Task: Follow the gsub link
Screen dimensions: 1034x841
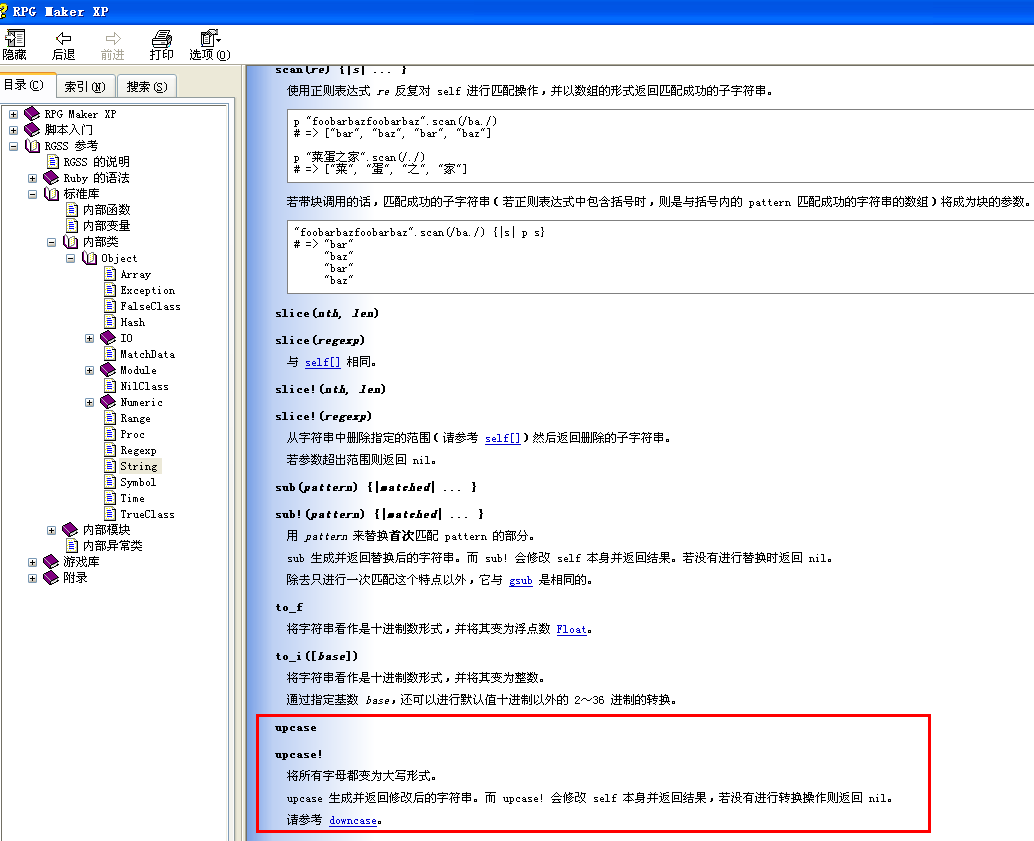Action: 520,580
